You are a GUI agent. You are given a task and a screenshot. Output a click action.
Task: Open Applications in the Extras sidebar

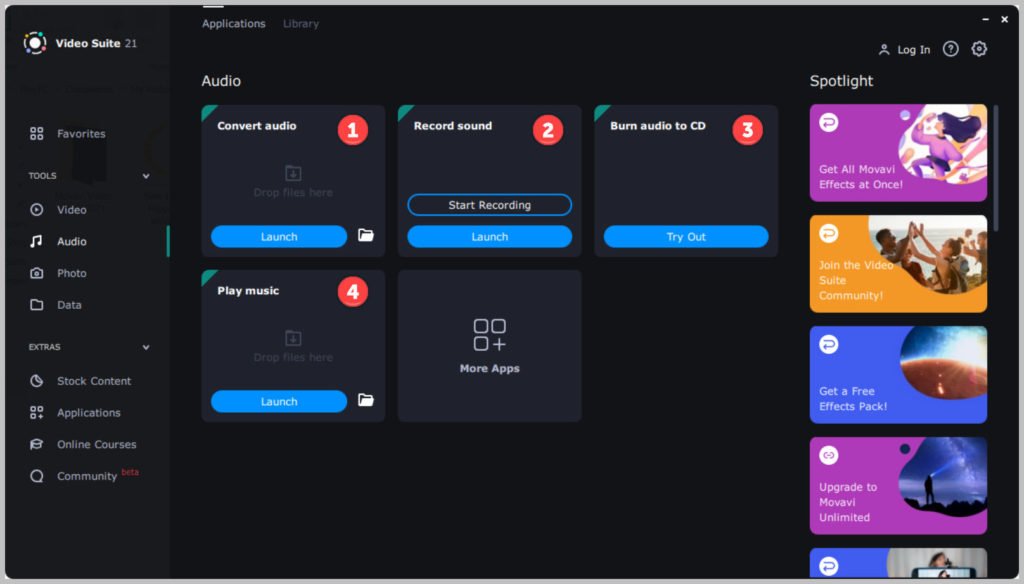pos(88,412)
